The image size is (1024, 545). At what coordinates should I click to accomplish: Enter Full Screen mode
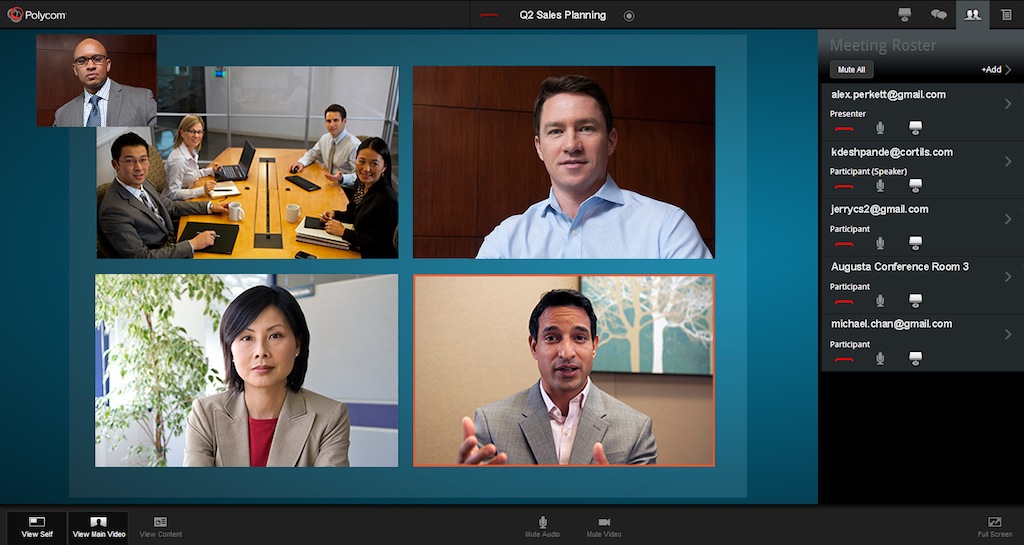click(x=994, y=527)
